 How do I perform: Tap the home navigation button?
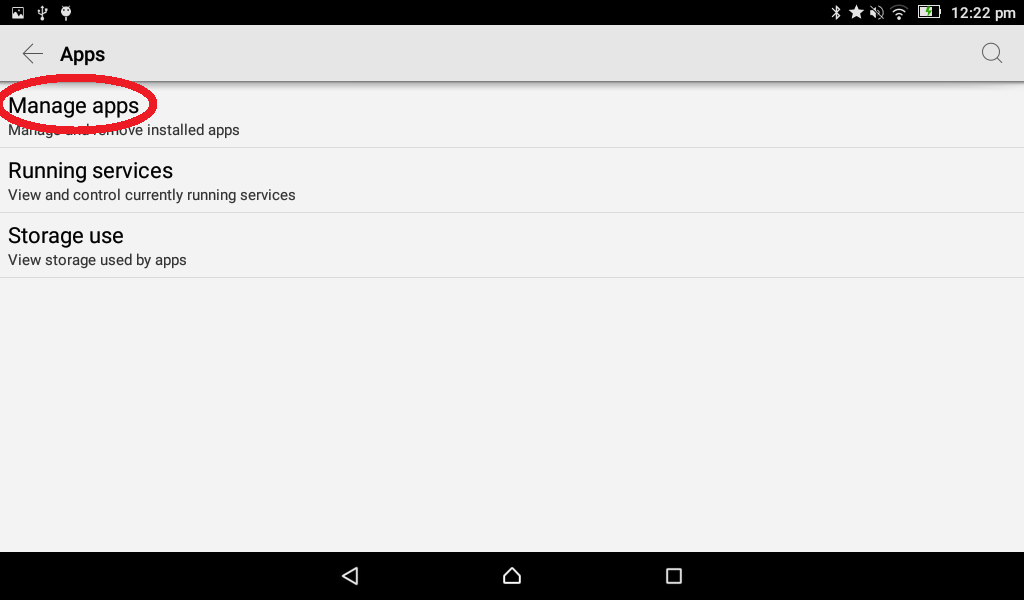512,575
